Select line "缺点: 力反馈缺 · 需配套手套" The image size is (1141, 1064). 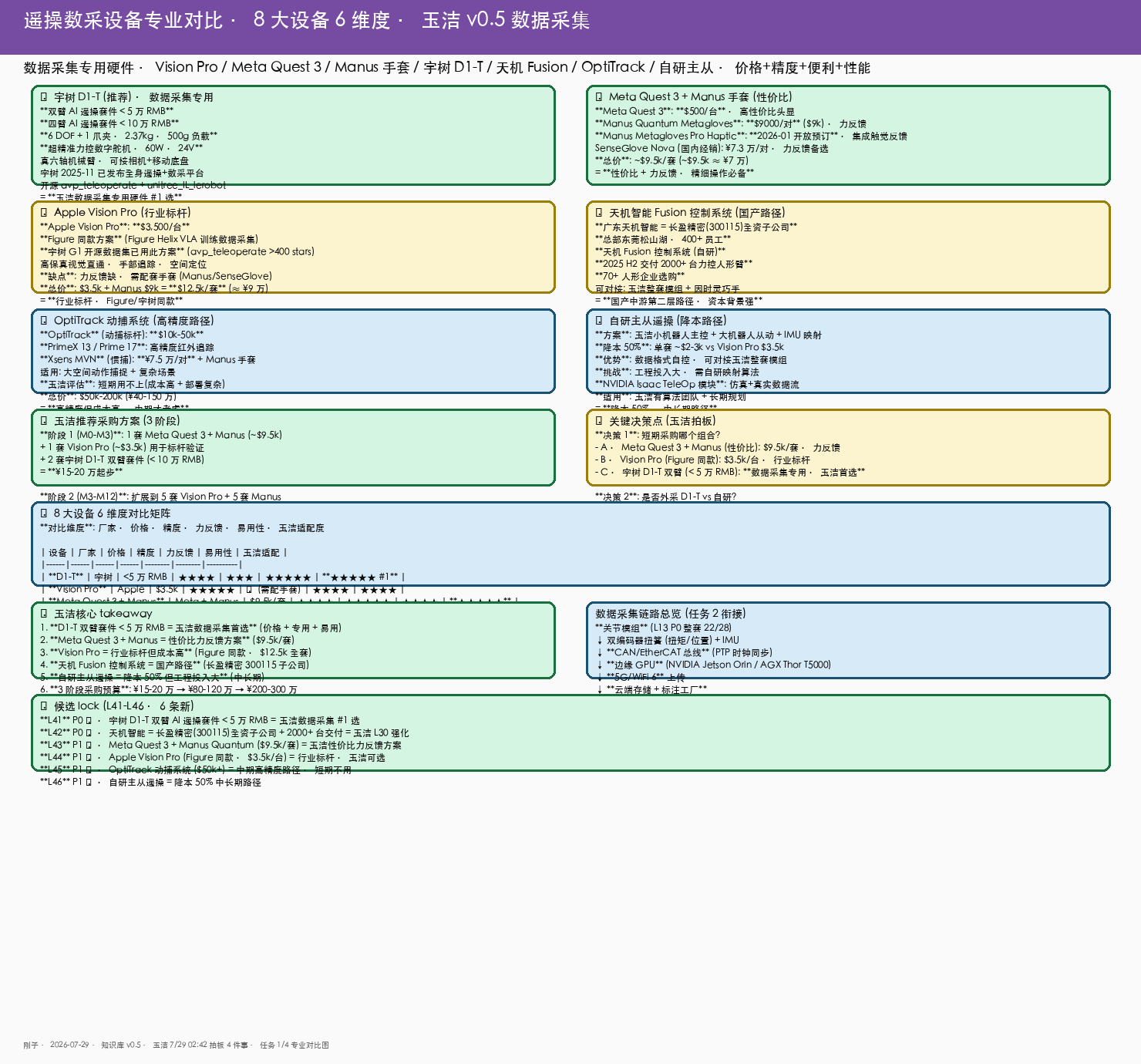(x=156, y=276)
